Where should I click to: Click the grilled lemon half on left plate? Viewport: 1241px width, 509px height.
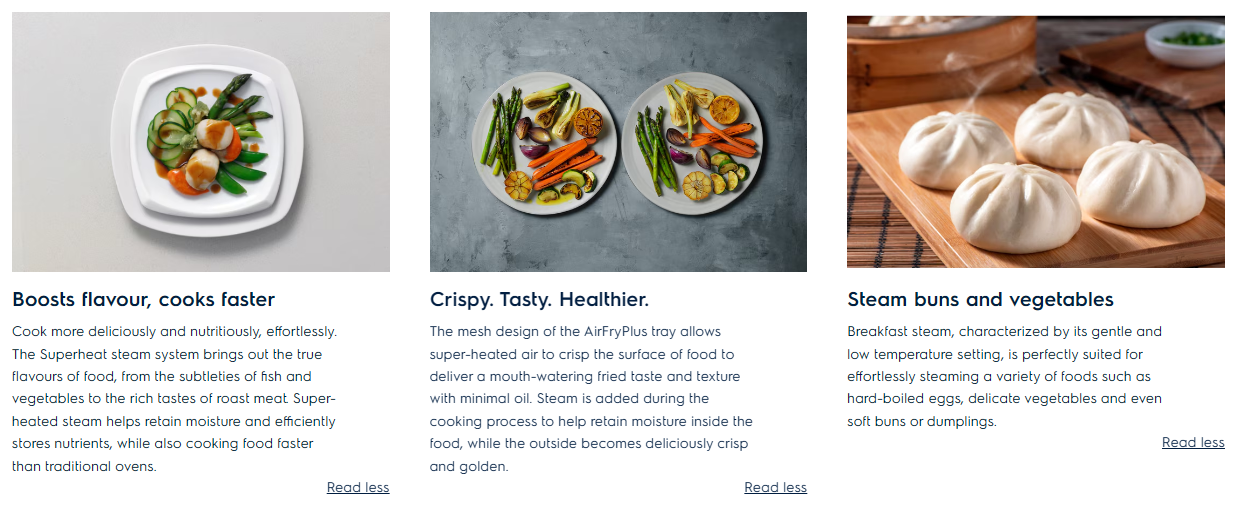[588, 122]
